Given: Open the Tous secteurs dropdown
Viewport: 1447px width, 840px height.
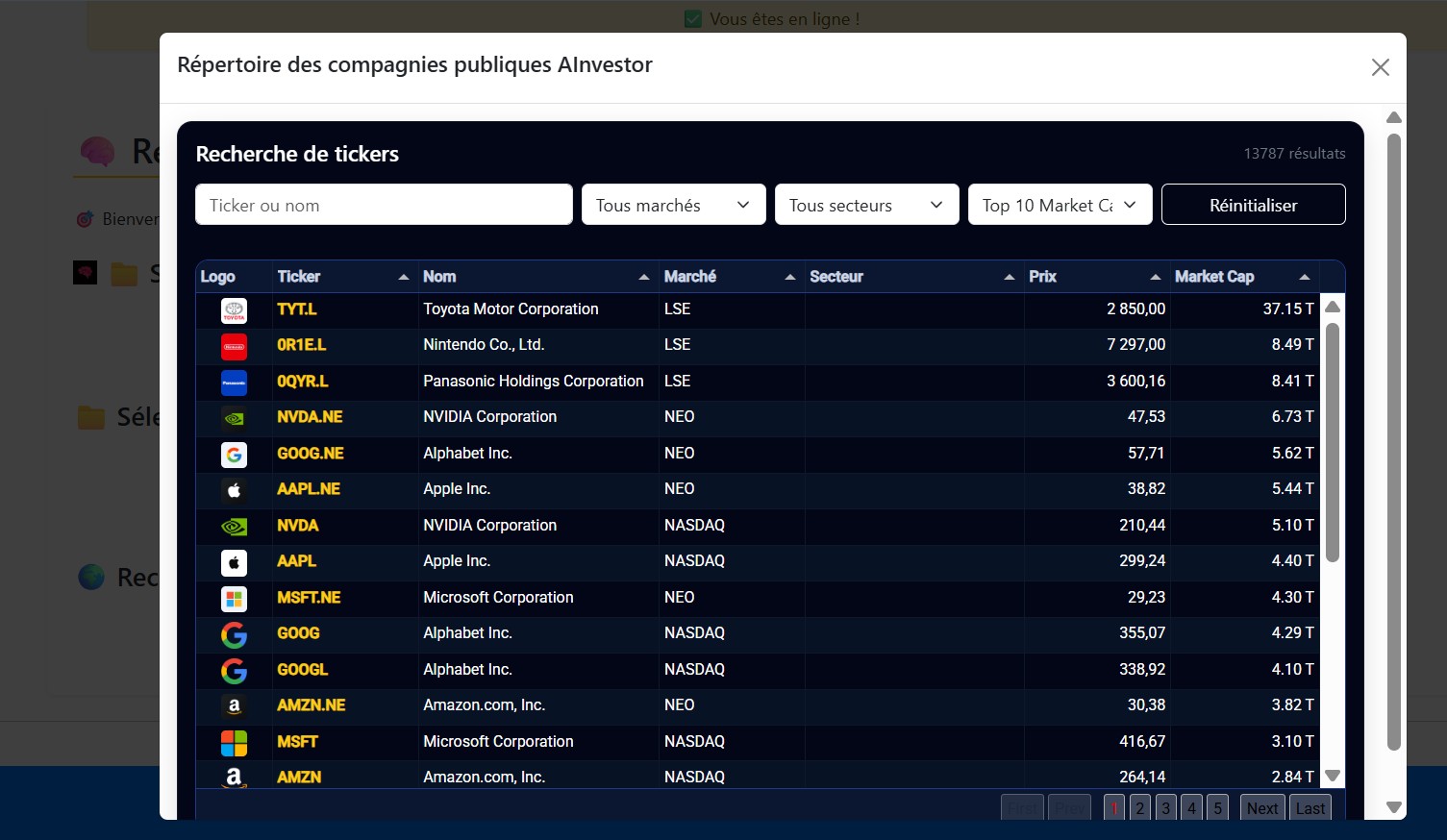Looking at the screenshot, I should pyautogui.click(x=867, y=205).
